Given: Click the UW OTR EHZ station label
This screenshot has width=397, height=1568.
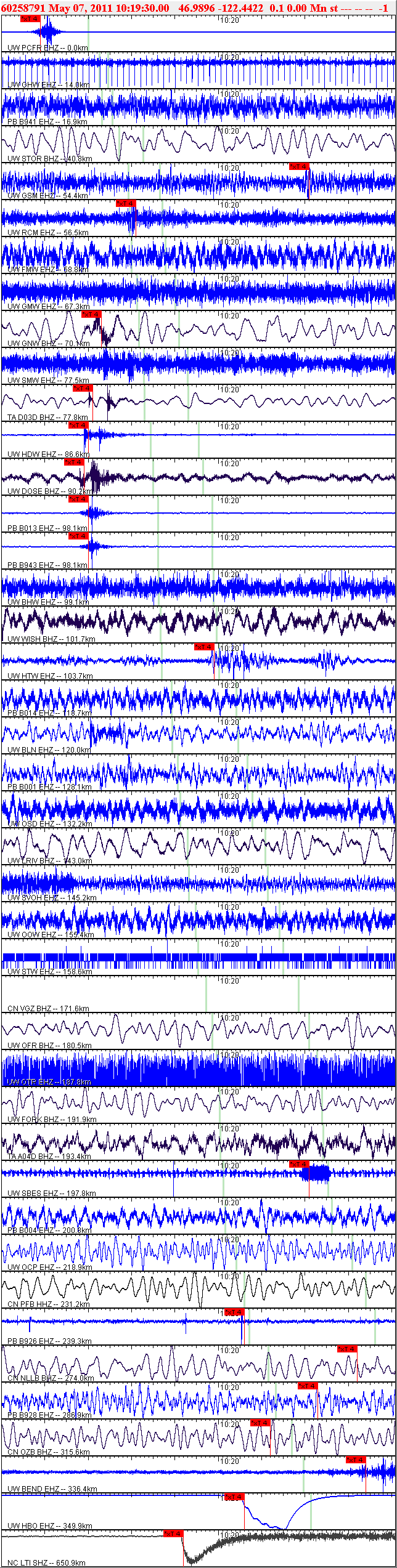Looking at the screenshot, I should 49,1083.
